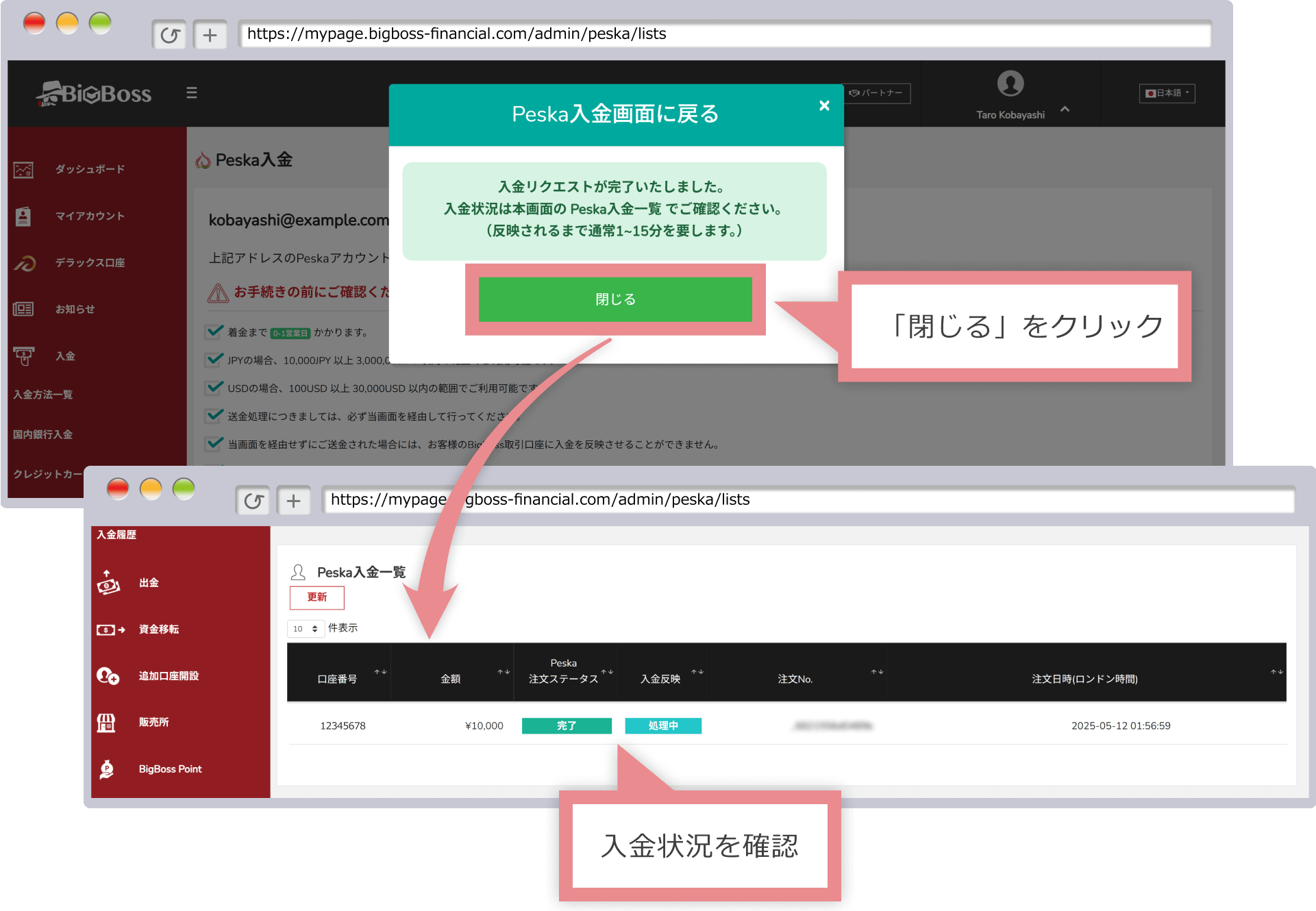
Task: Open the Dashboard sidebar icon
Action: [x=23, y=169]
